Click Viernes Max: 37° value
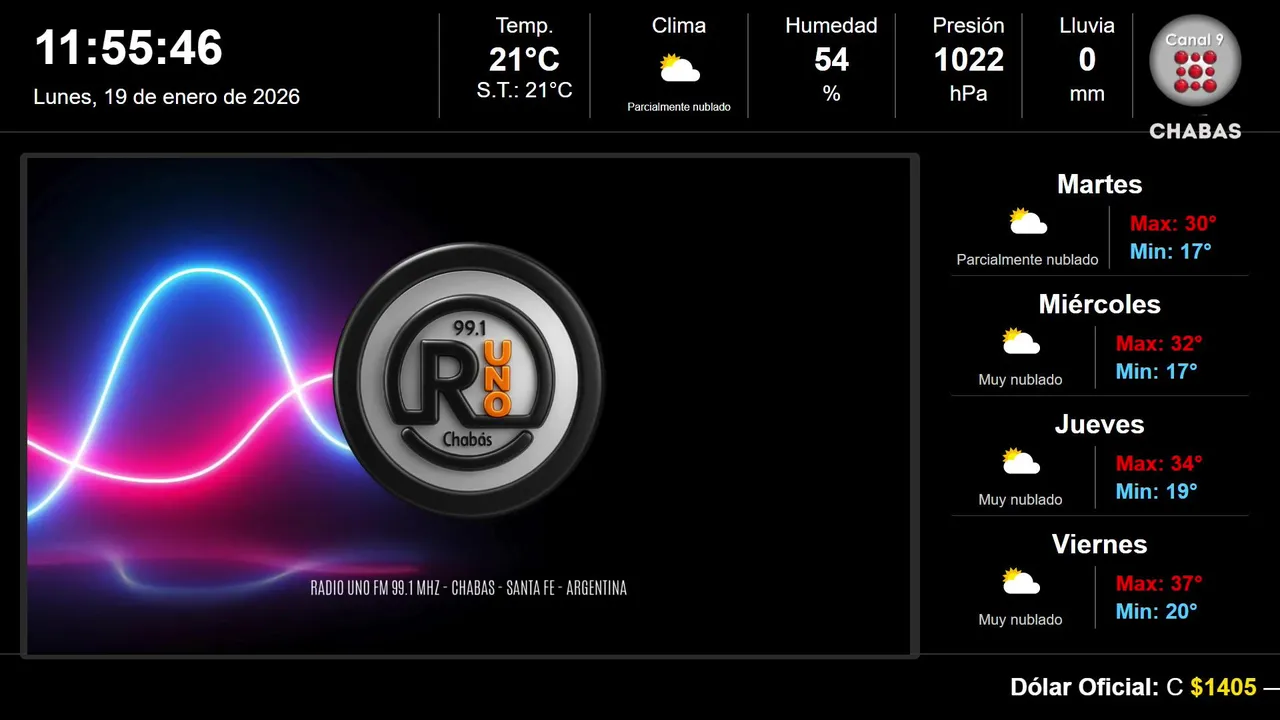Viewport: 1280px width, 720px height. pos(1159,584)
